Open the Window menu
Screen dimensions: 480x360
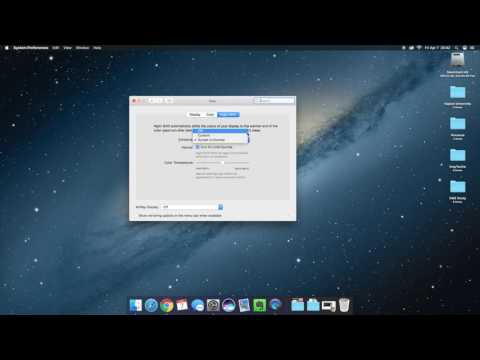click(x=82, y=48)
